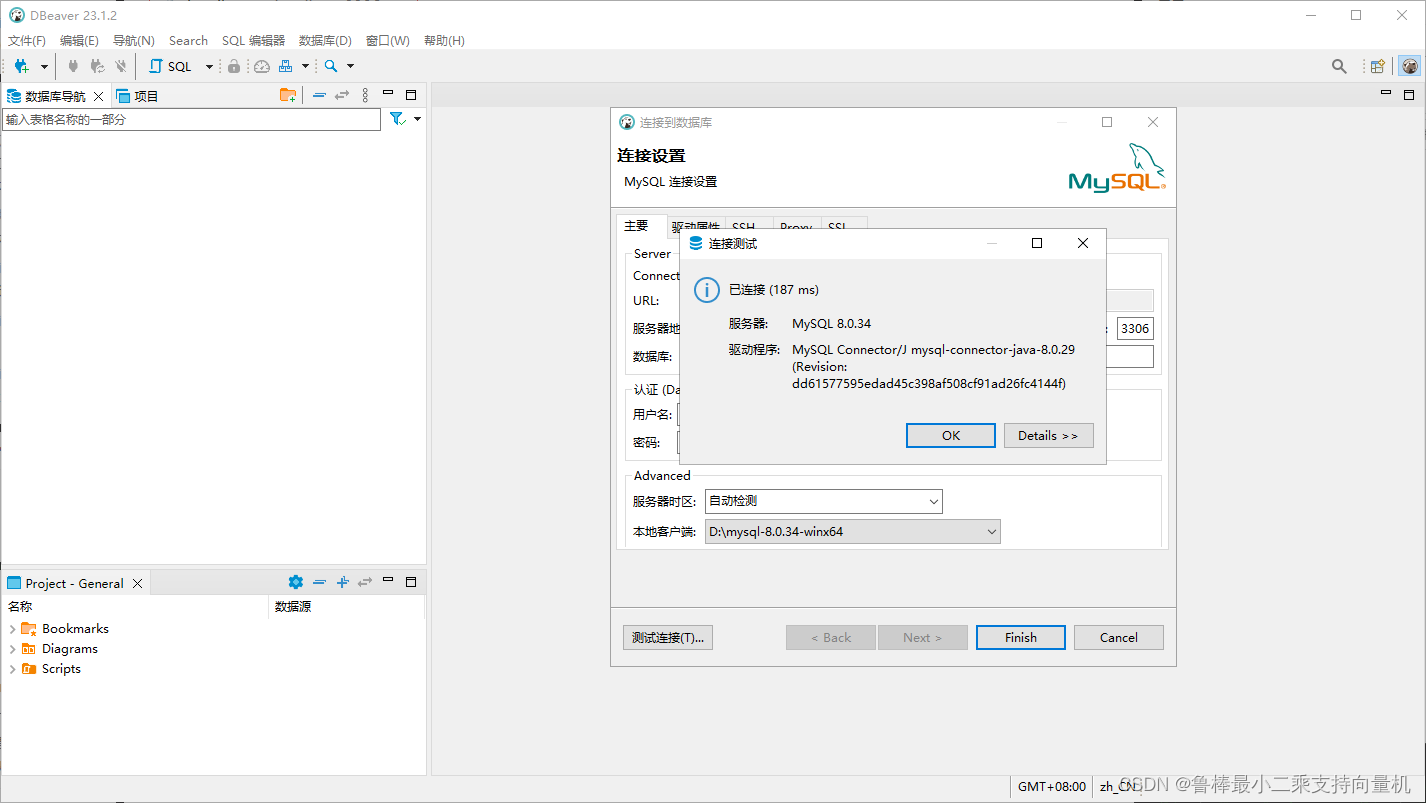
Task: Click the Cancel button
Action: pos(1119,638)
